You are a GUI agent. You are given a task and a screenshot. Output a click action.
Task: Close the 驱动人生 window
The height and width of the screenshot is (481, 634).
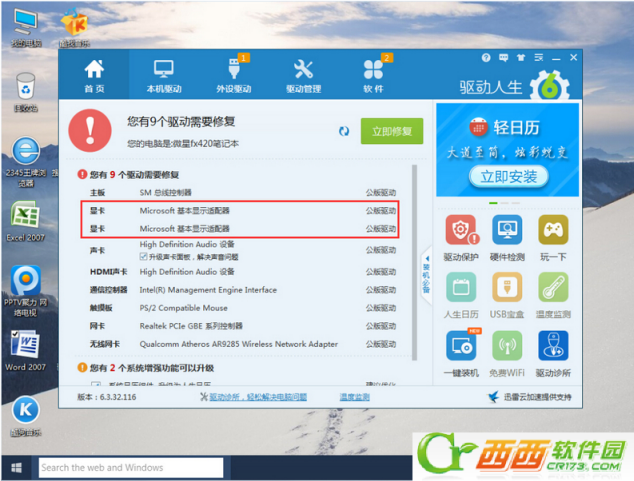coord(573,58)
